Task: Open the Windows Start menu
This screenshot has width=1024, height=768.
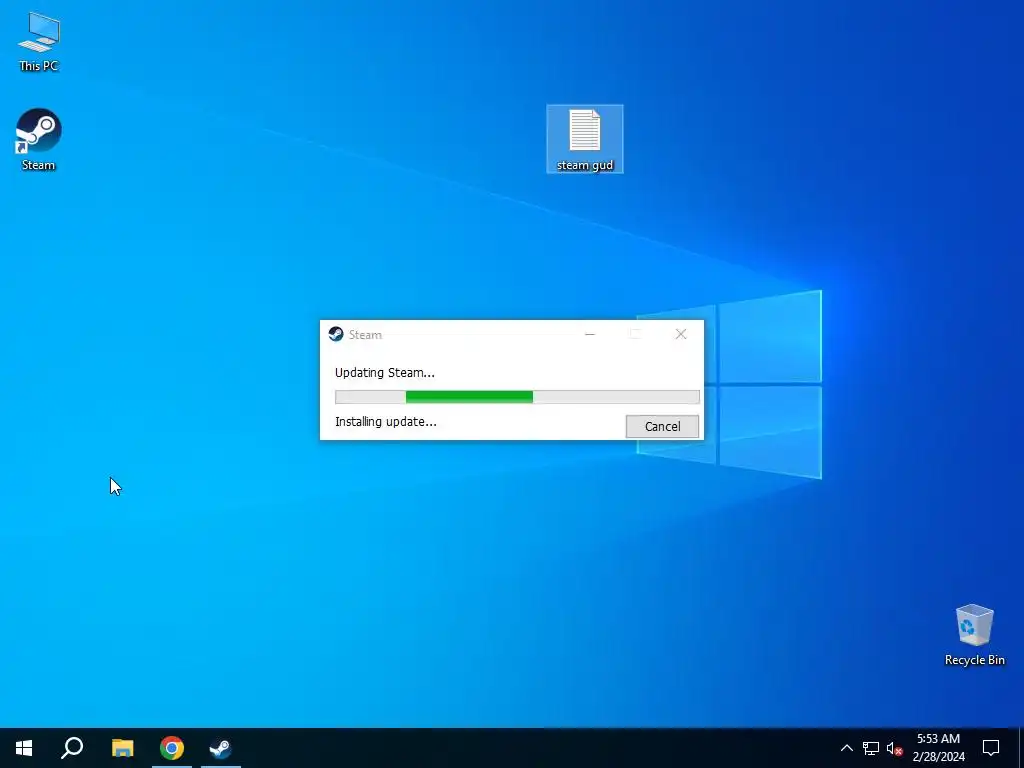Action: [24, 748]
